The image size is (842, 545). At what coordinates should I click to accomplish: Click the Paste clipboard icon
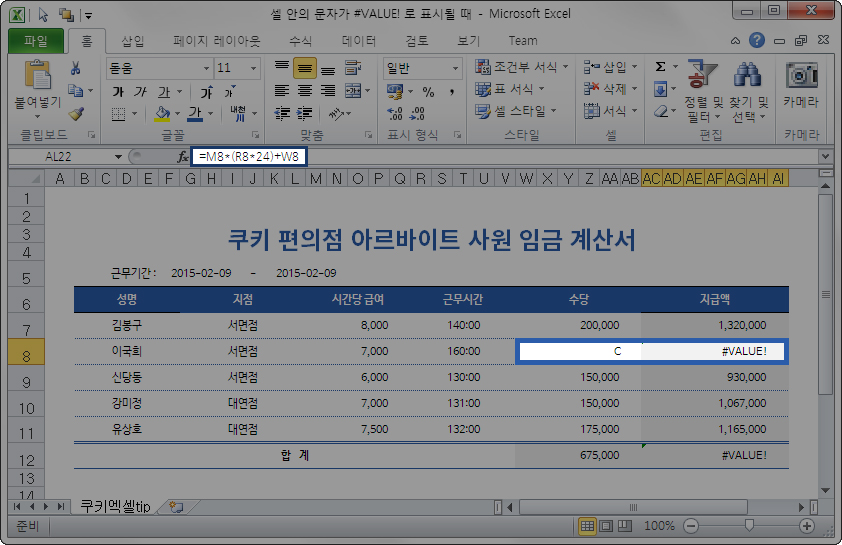pos(37,75)
